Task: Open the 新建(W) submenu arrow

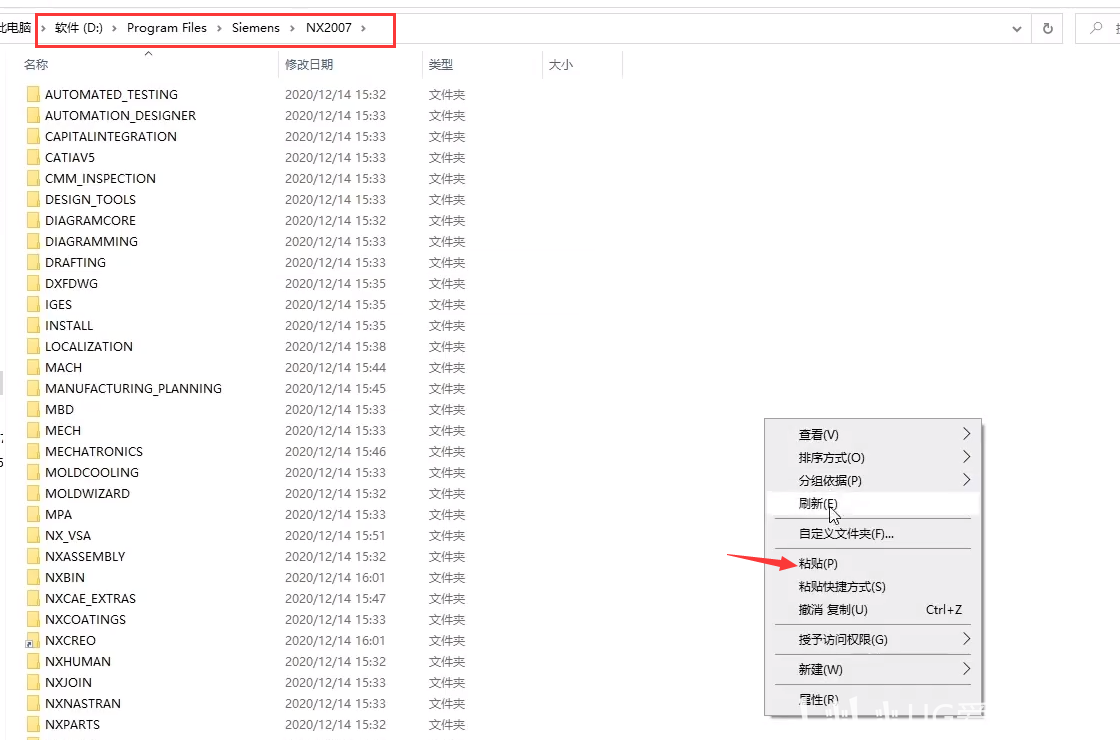Action: (x=966, y=669)
